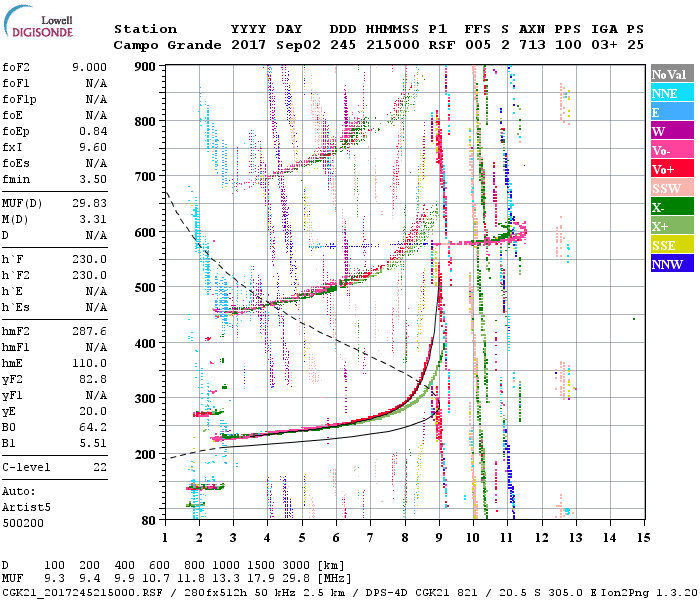Select the NNW dark blue legend swatch
Screen dimensions: 700x600
(672, 264)
